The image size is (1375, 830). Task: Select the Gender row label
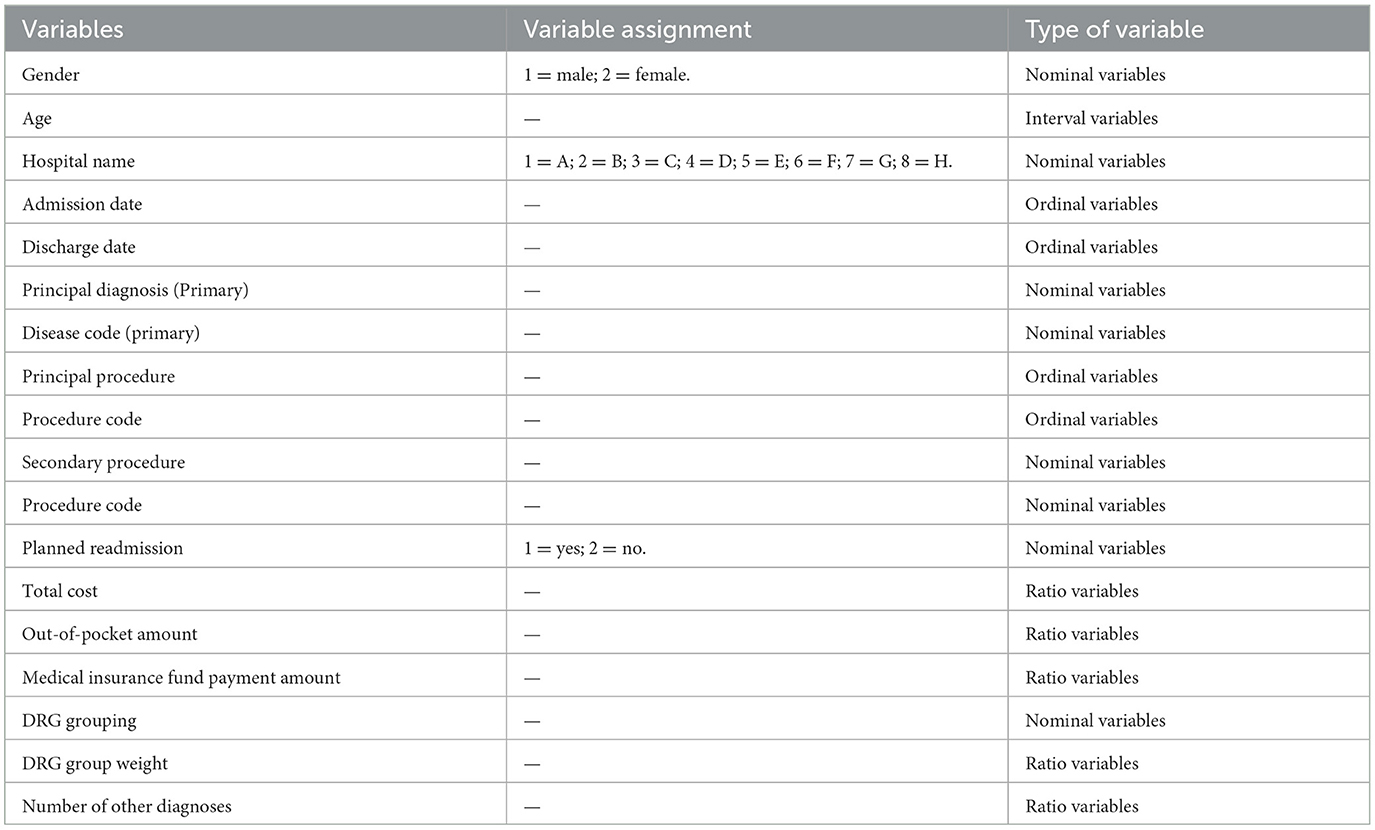(x=51, y=75)
